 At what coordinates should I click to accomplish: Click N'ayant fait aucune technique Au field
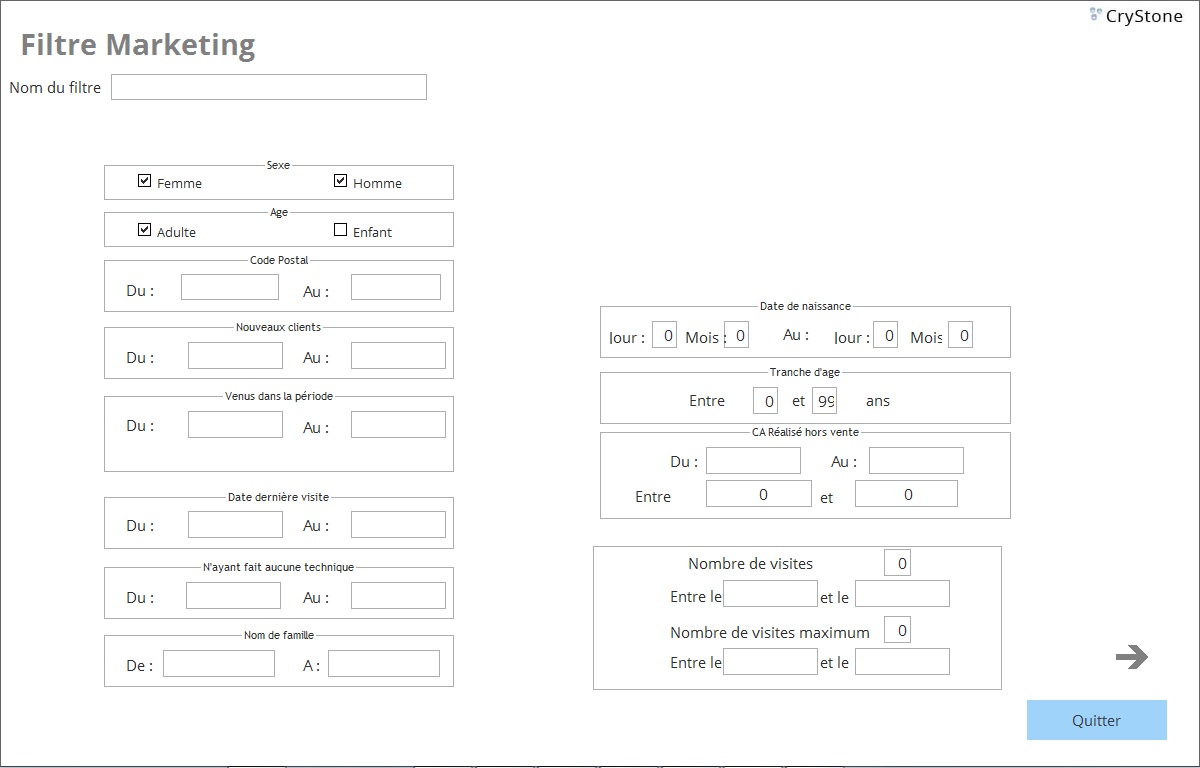(397, 595)
